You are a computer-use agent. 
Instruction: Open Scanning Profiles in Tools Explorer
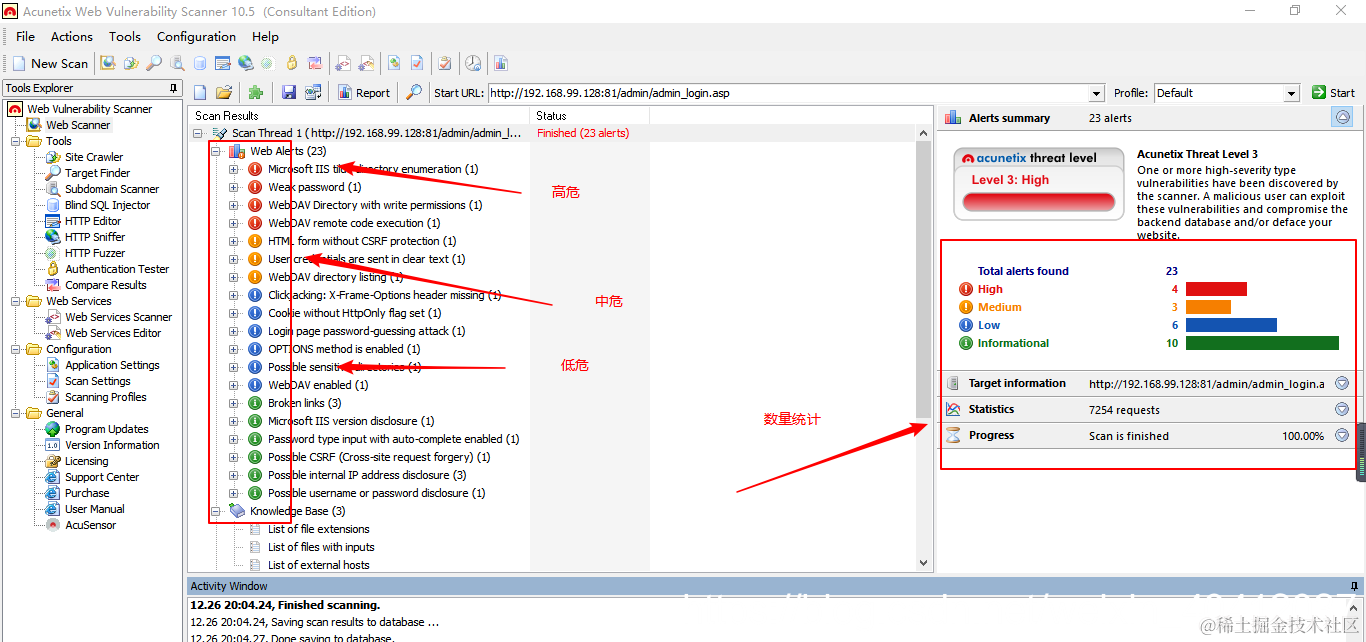click(x=106, y=397)
